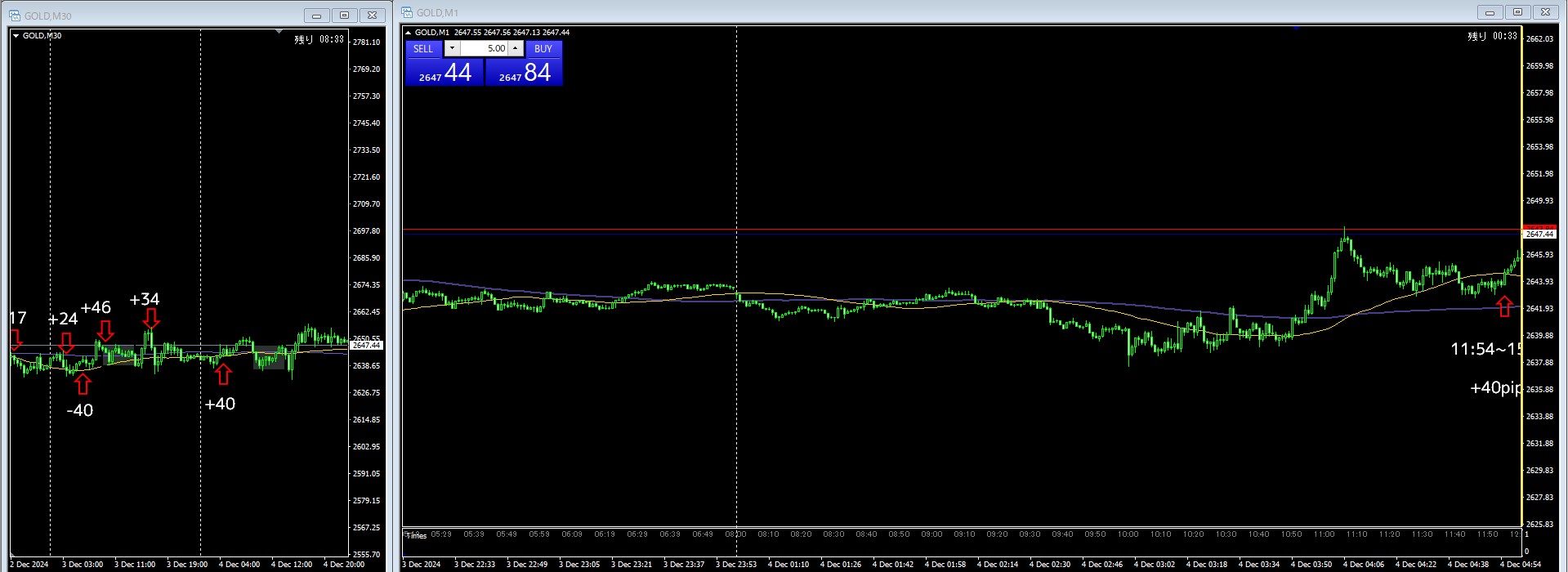The image size is (1568, 572).
Task: Click date 4 Dec 04:00 on M30 time axis
Action: tap(239, 565)
